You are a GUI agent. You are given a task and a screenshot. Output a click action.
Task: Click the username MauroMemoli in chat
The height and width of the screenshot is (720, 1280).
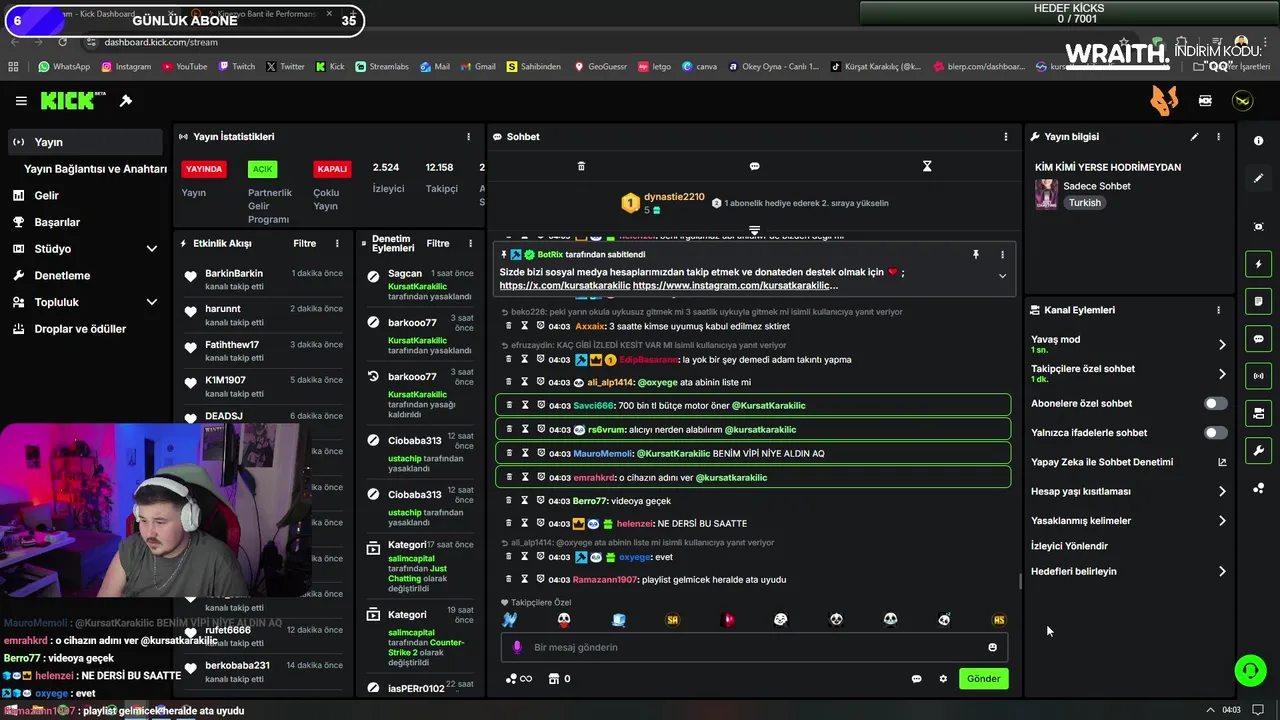[x=603, y=453]
